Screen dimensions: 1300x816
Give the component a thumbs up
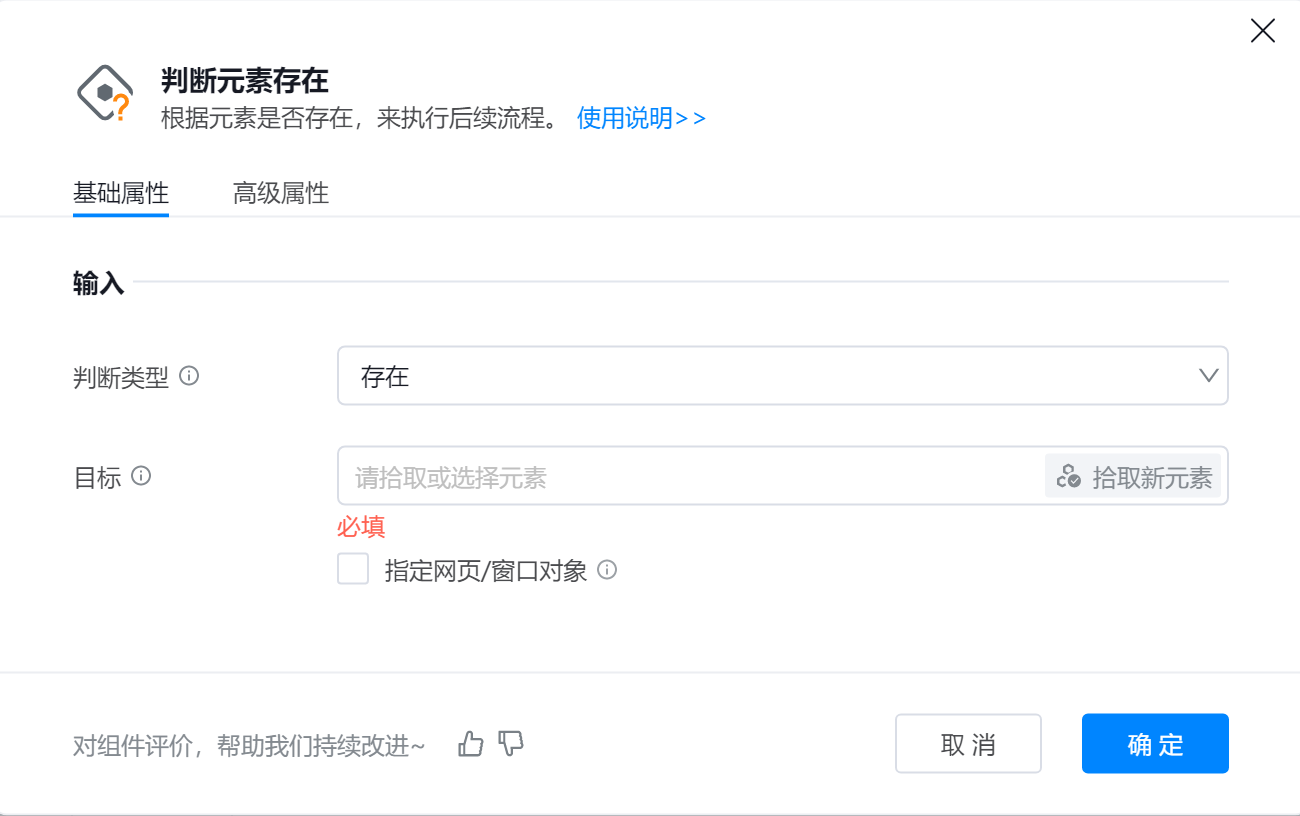coord(471,743)
